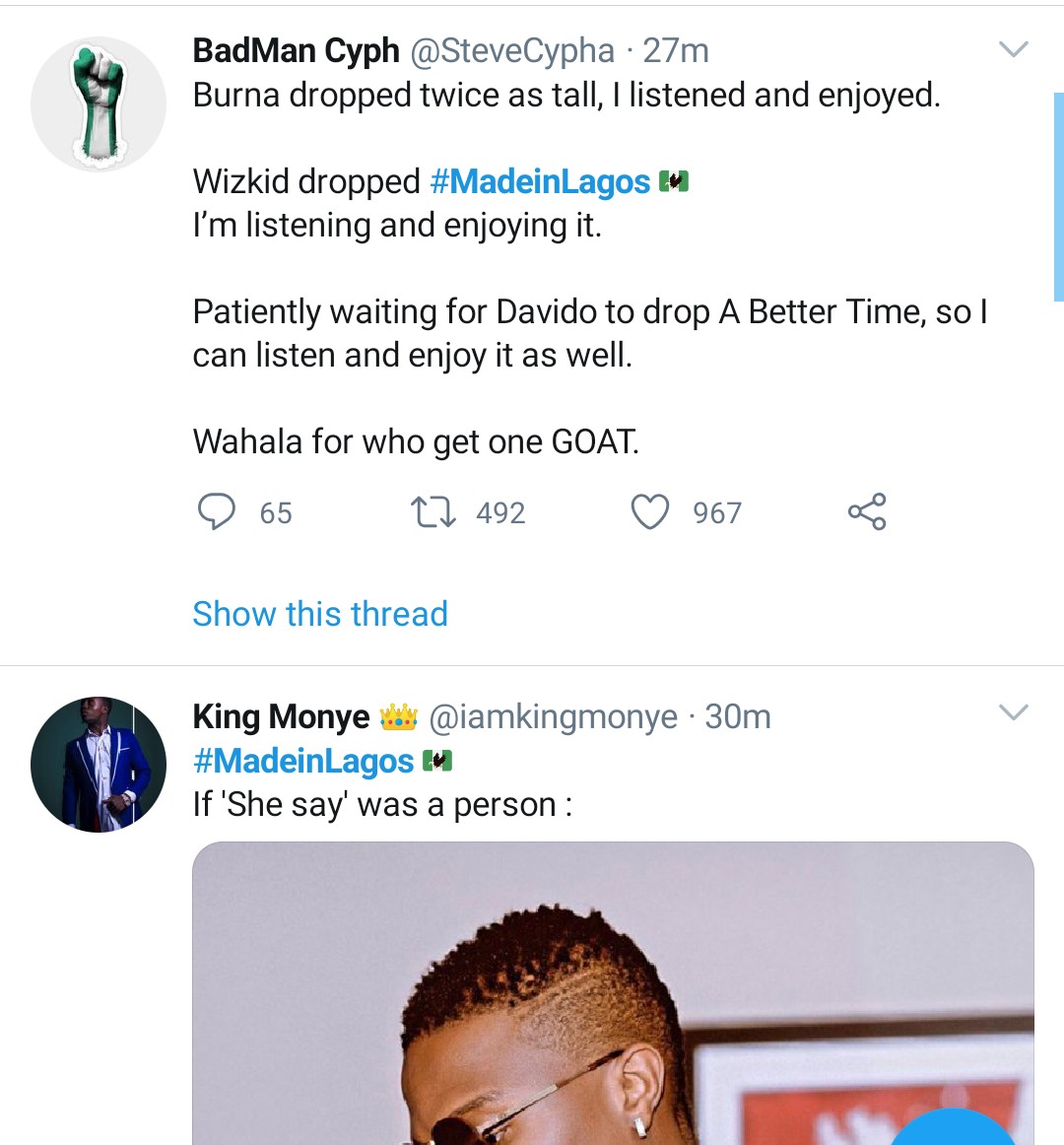This screenshot has height=1145, width=1064.
Task: Open Show this thread link
Action: coord(320,614)
